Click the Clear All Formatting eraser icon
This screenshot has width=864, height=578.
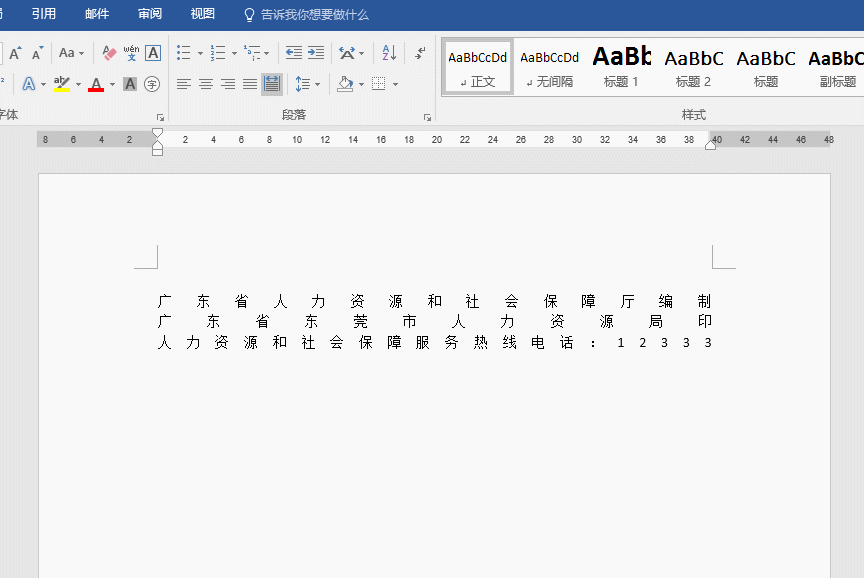(x=110, y=53)
